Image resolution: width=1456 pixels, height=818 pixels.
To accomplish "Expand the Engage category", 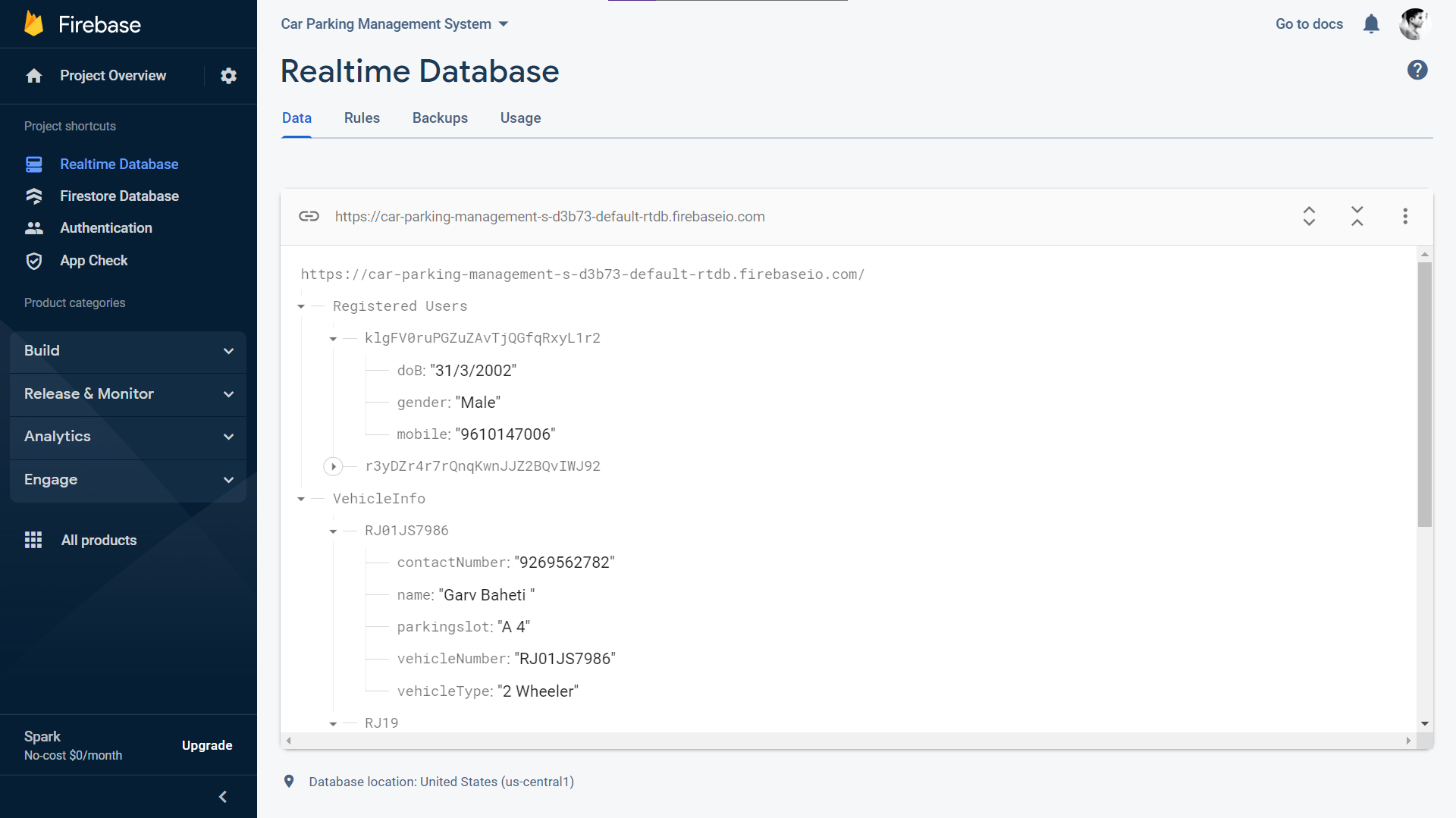I will (128, 480).
